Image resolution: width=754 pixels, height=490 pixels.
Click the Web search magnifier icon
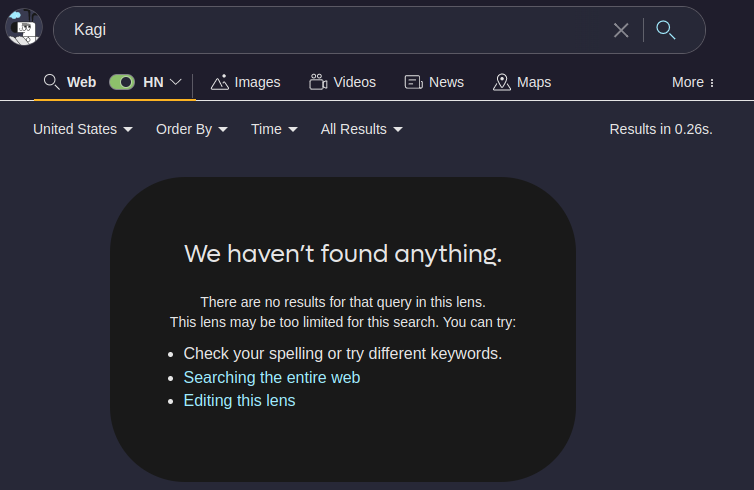[52, 82]
